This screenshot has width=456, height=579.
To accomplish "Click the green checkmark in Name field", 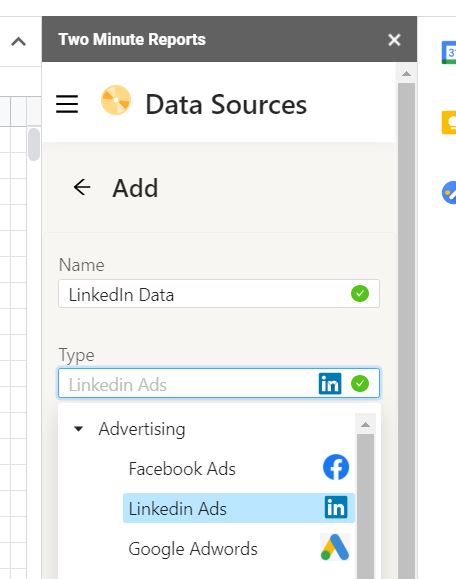I will (x=360, y=294).
